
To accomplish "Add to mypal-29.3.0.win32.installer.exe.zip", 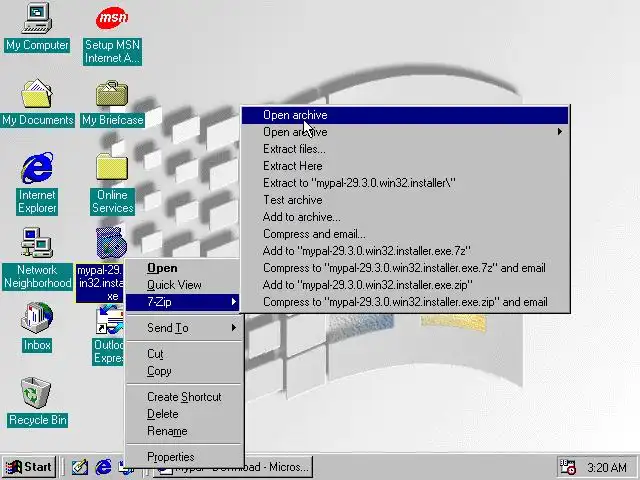I will (x=405, y=285).
